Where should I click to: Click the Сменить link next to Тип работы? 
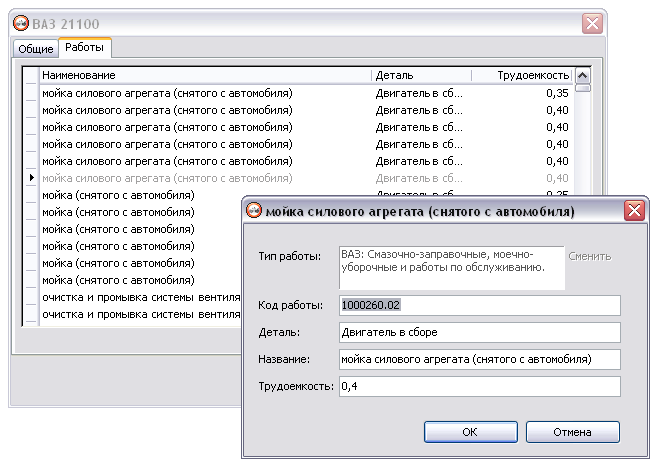click(590, 256)
